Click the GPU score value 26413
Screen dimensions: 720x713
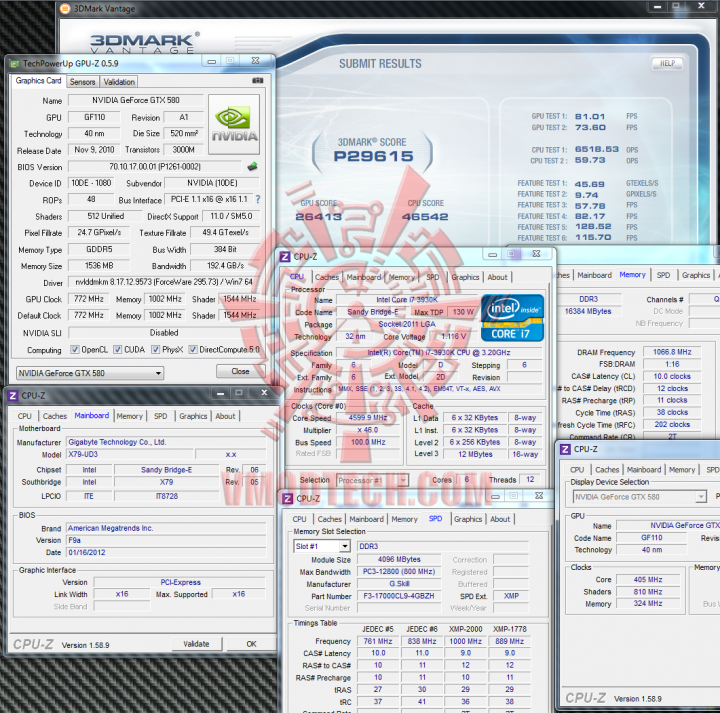coord(318,217)
